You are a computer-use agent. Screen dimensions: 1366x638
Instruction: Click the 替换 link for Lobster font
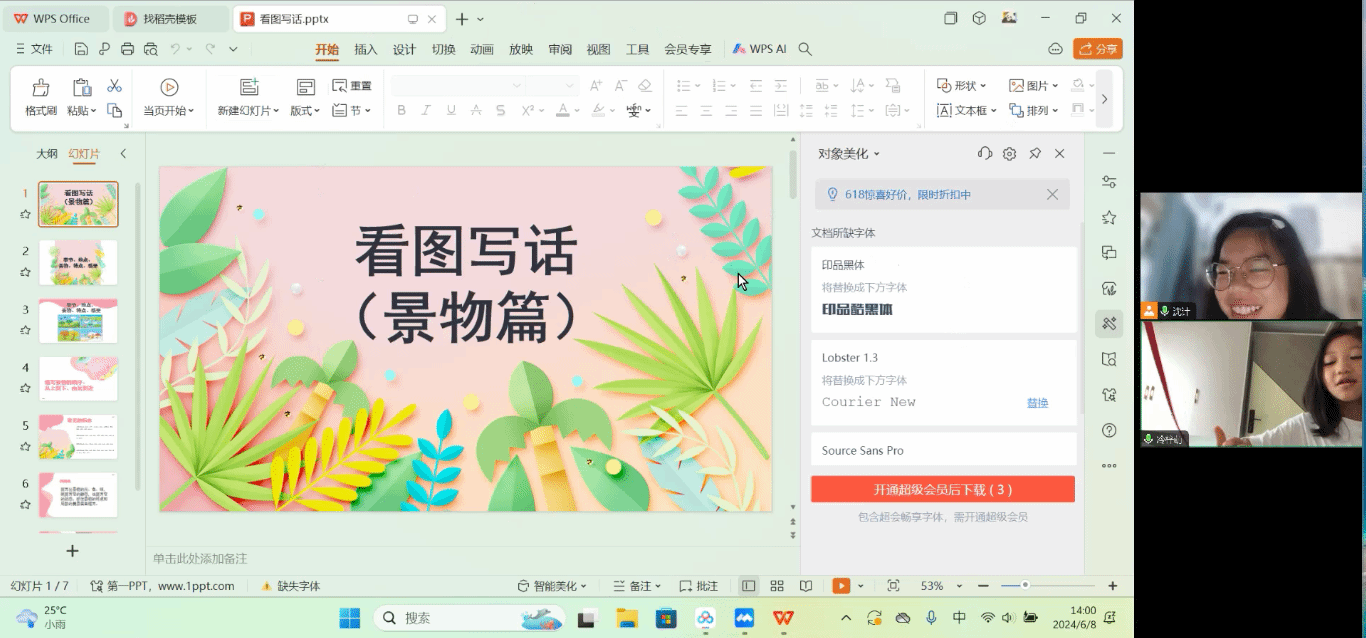(x=1037, y=402)
